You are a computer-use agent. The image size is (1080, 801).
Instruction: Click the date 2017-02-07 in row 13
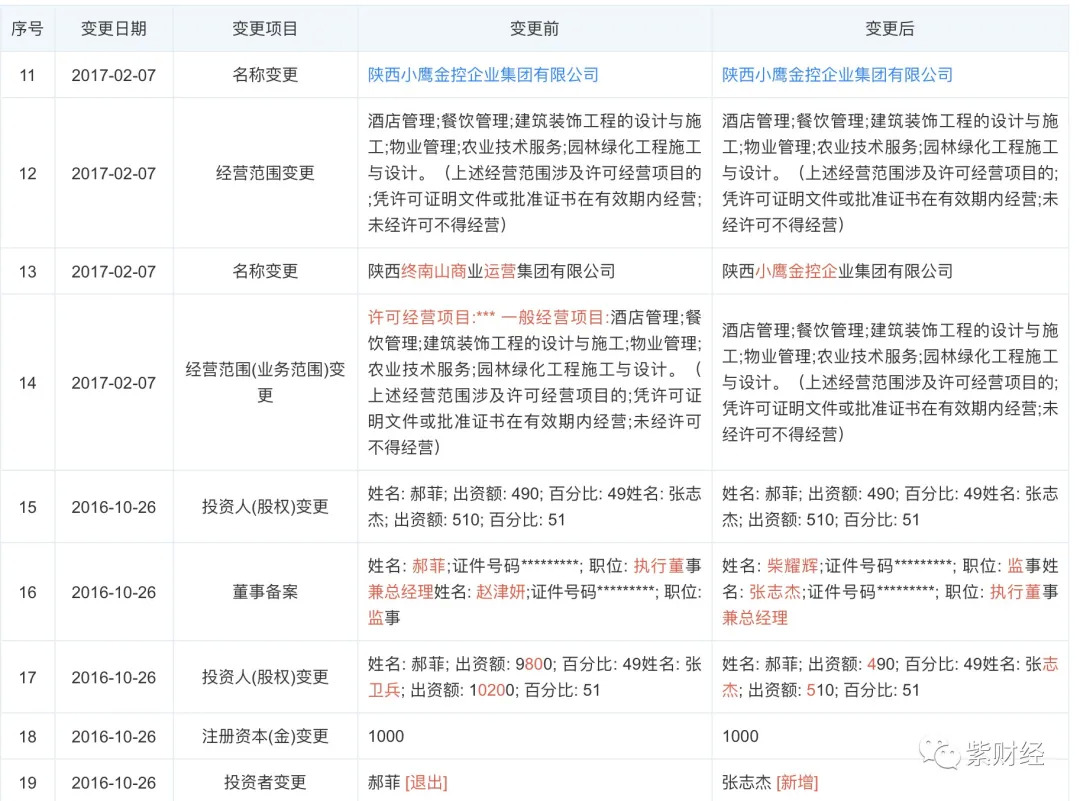pos(114,272)
